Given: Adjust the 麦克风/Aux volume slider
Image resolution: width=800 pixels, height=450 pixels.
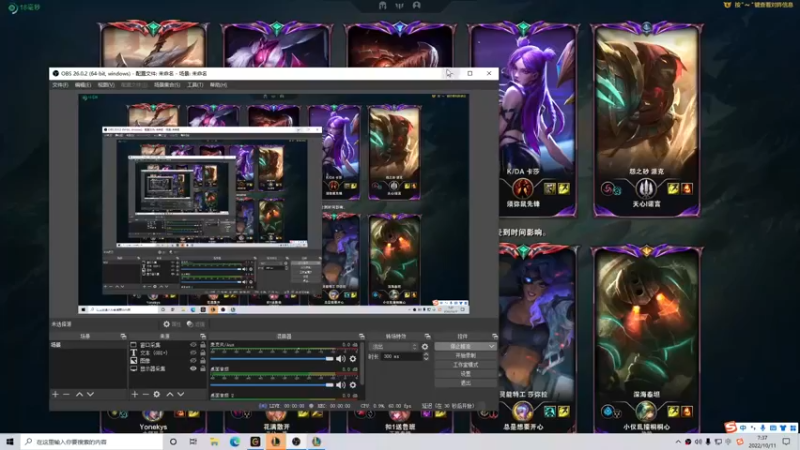Looking at the screenshot, I should coord(272,359).
